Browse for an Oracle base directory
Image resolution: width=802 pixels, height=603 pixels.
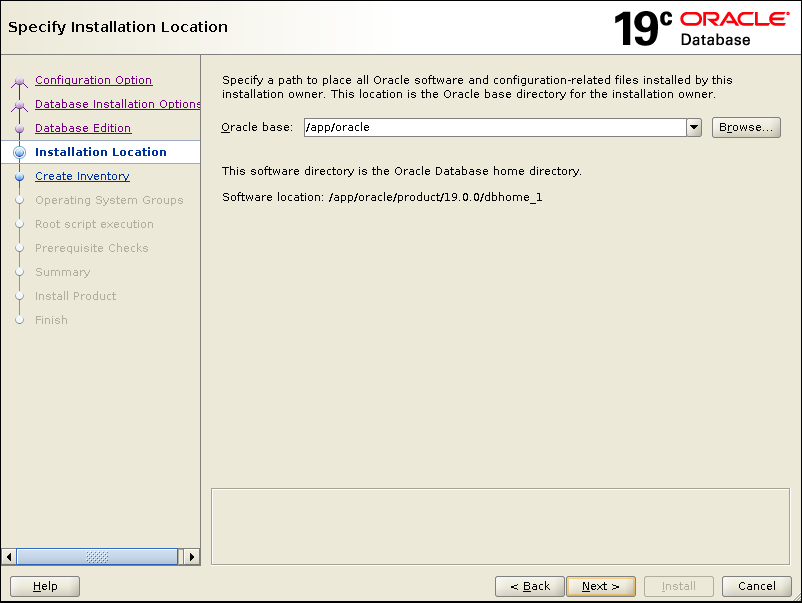(746, 127)
